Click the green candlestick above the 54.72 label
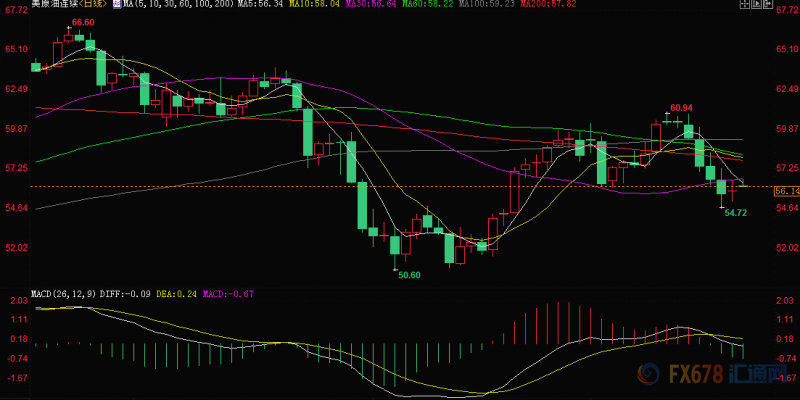The height and width of the screenshot is (400, 800). click(x=721, y=187)
